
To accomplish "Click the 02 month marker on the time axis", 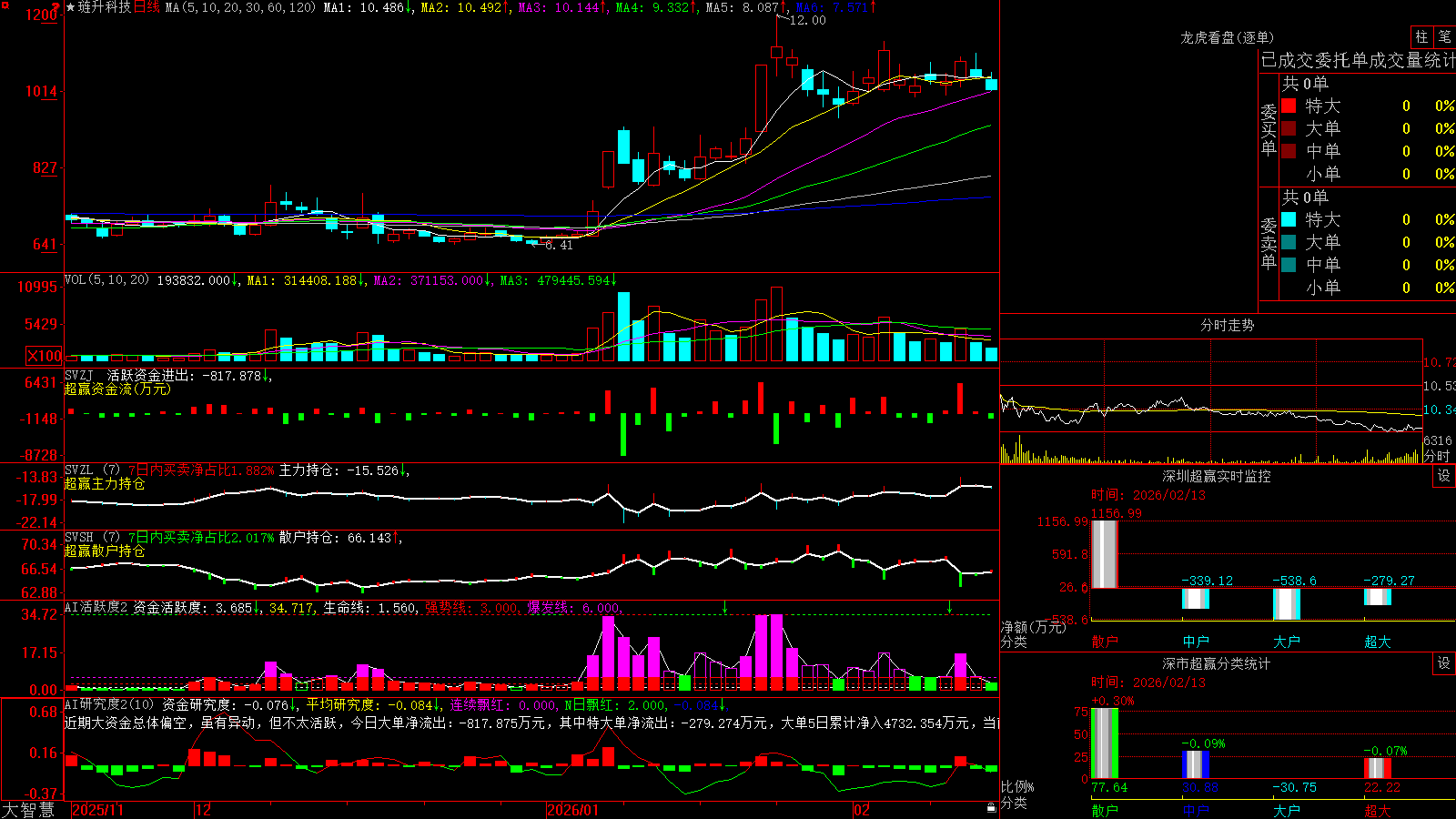I will coord(862,810).
